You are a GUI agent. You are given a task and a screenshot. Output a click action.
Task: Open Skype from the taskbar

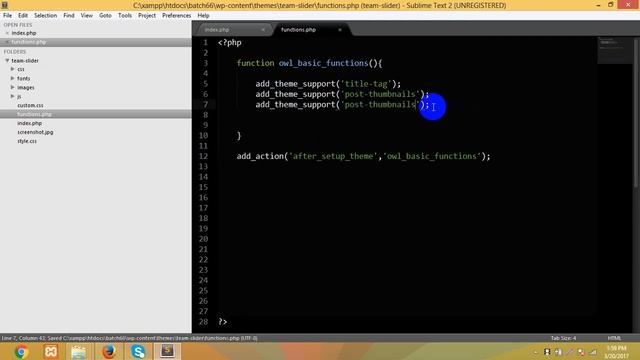(x=138, y=351)
